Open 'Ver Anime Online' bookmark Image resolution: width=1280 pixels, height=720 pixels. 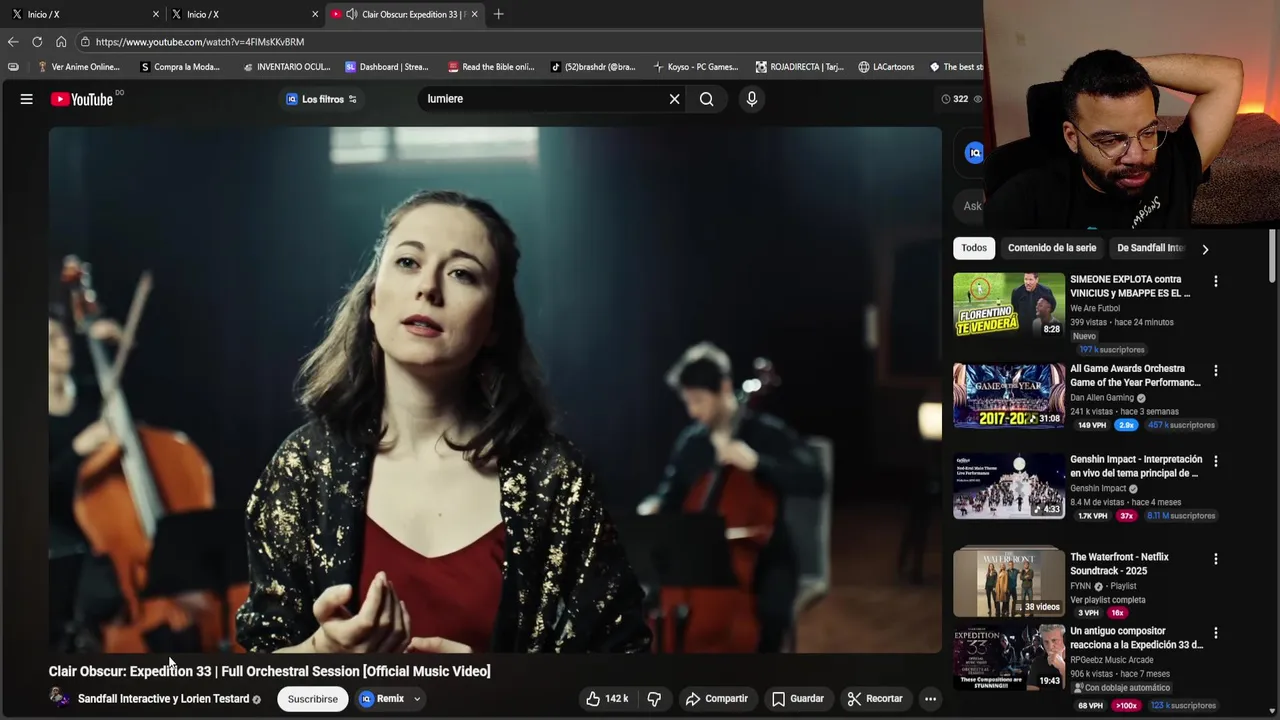78,67
